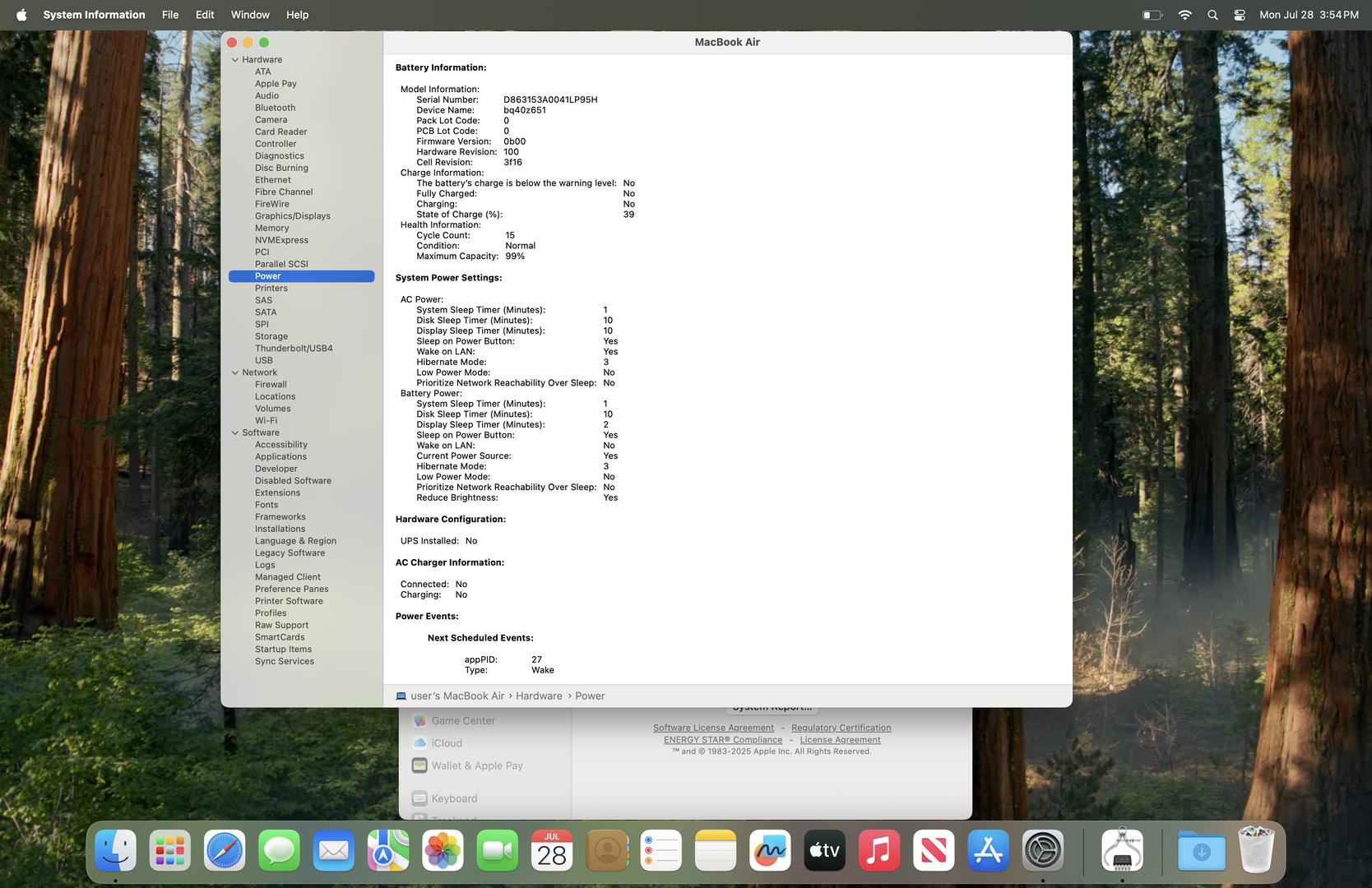Screen dimensions: 1372x888
Task: Select Startup Items in the sidebar
Action: point(283,649)
